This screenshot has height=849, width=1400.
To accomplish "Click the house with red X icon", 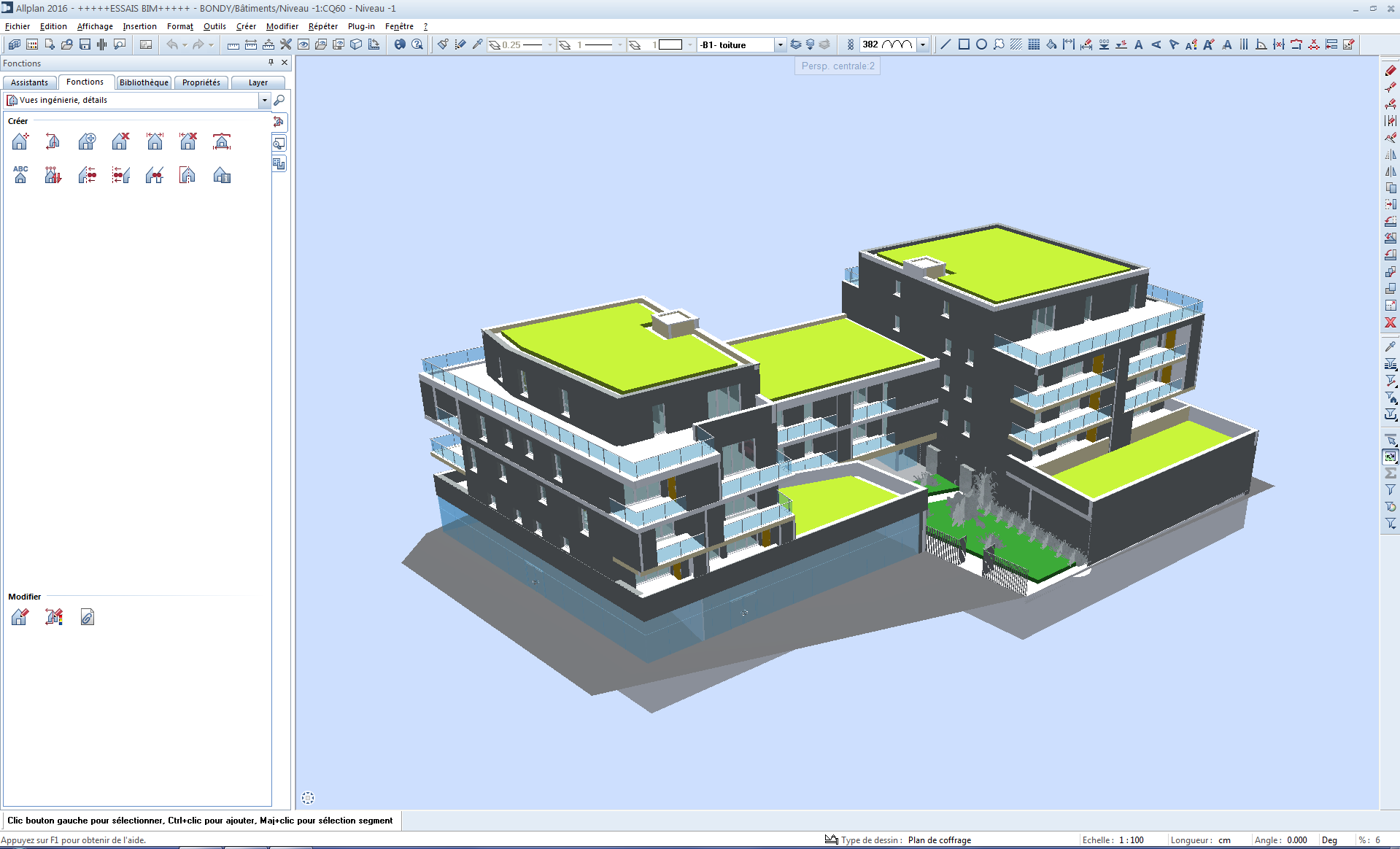I will tap(120, 141).
